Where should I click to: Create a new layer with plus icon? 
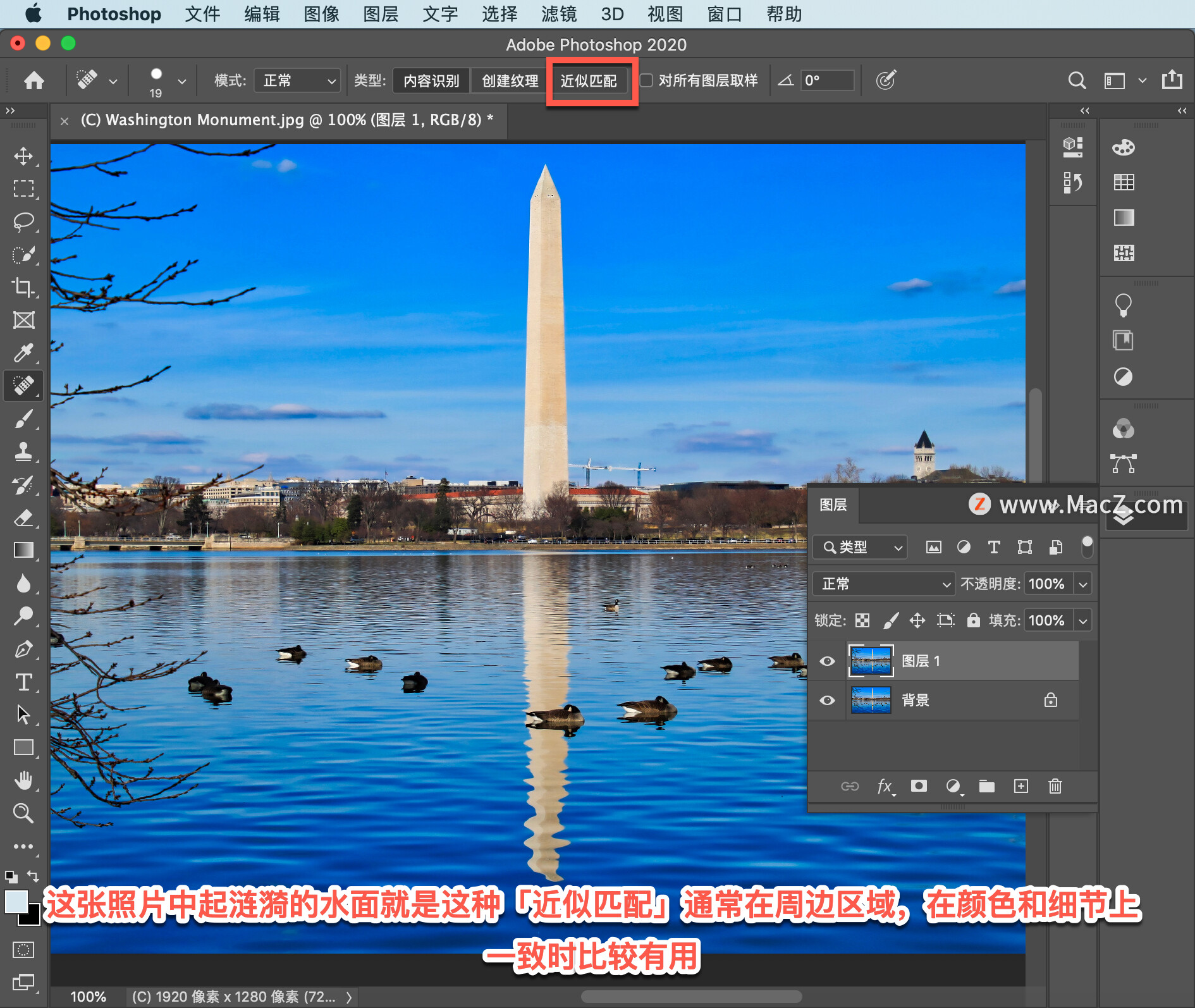click(1020, 786)
